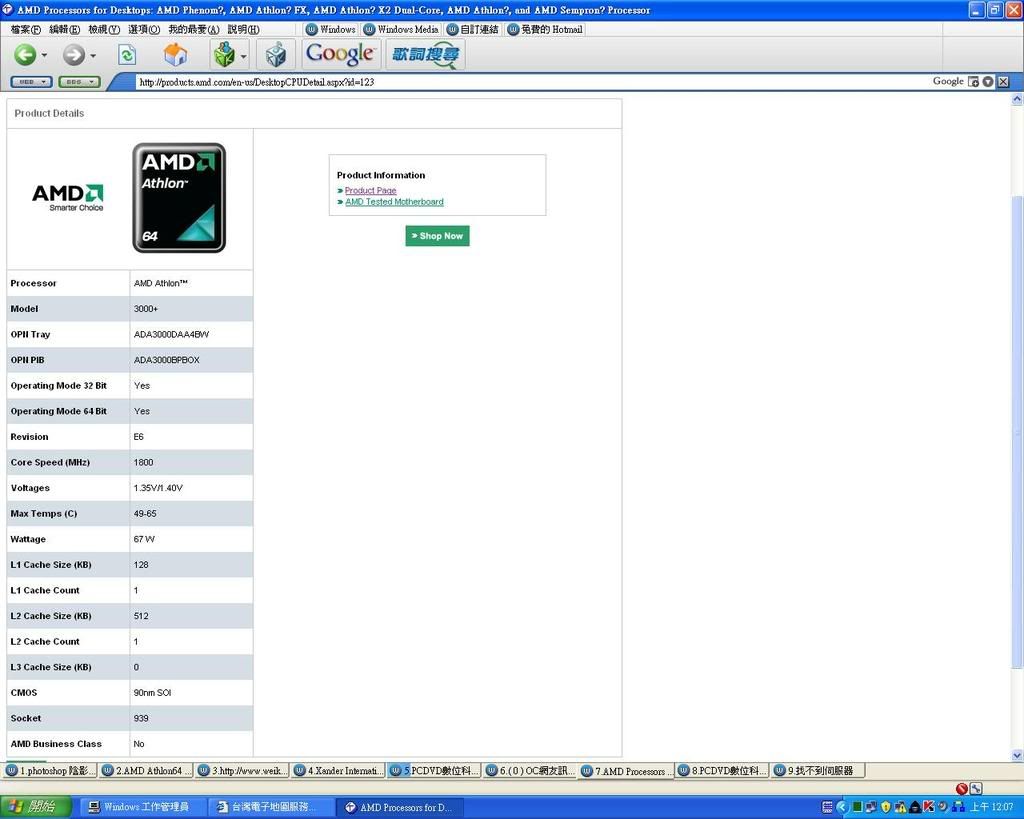1024x819 pixels.
Task: Switch to tab 8.PCDVD數位科
Action: tap(722, 771)
